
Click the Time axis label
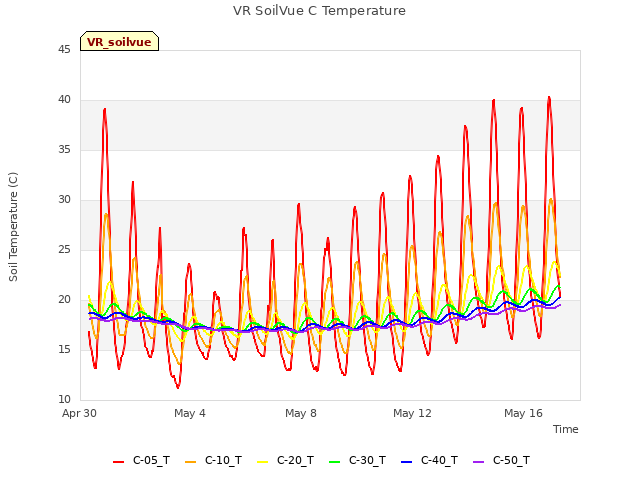tap(566, 429)
